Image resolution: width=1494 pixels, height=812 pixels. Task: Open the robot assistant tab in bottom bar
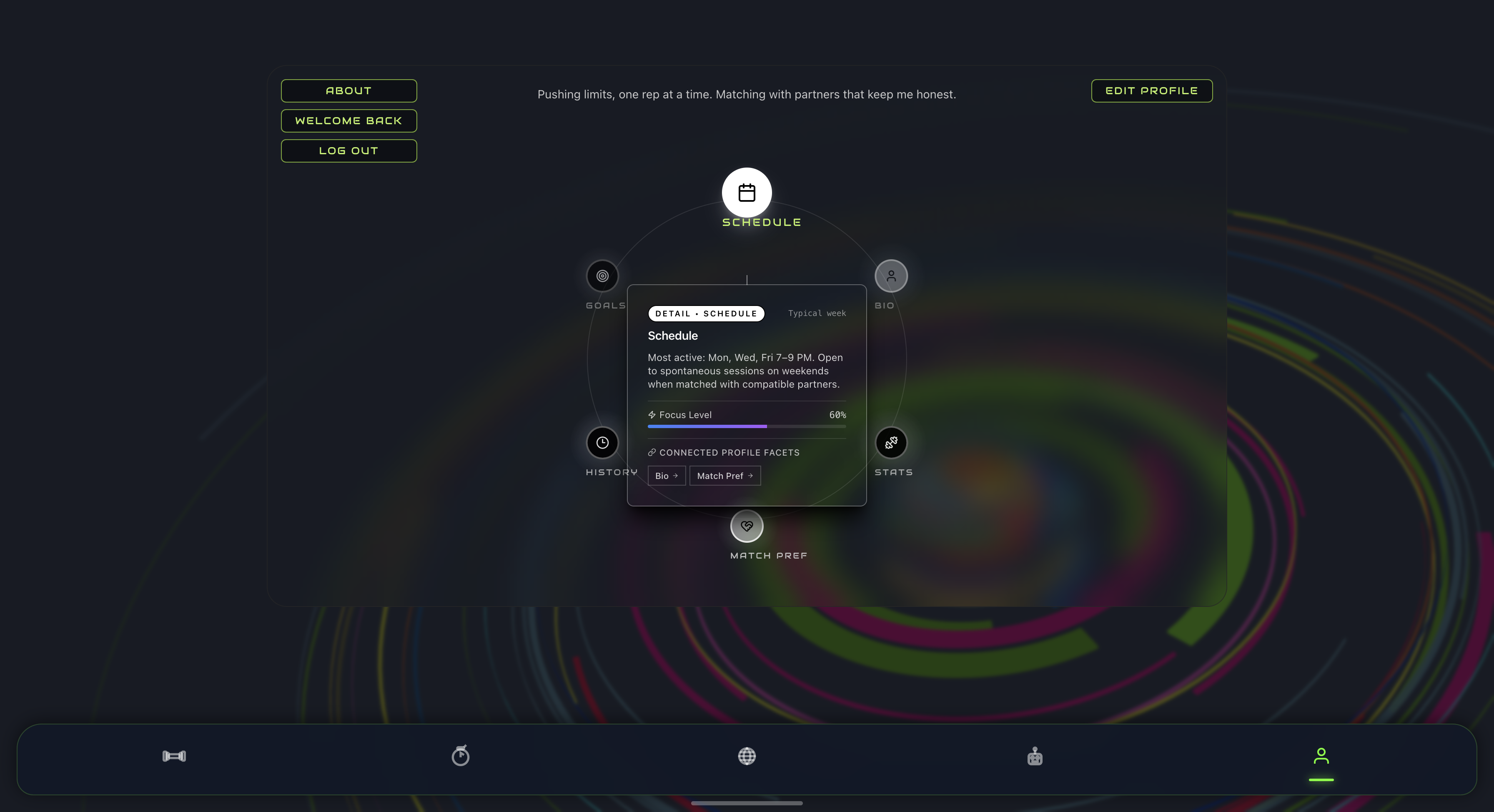point(1035,756)
